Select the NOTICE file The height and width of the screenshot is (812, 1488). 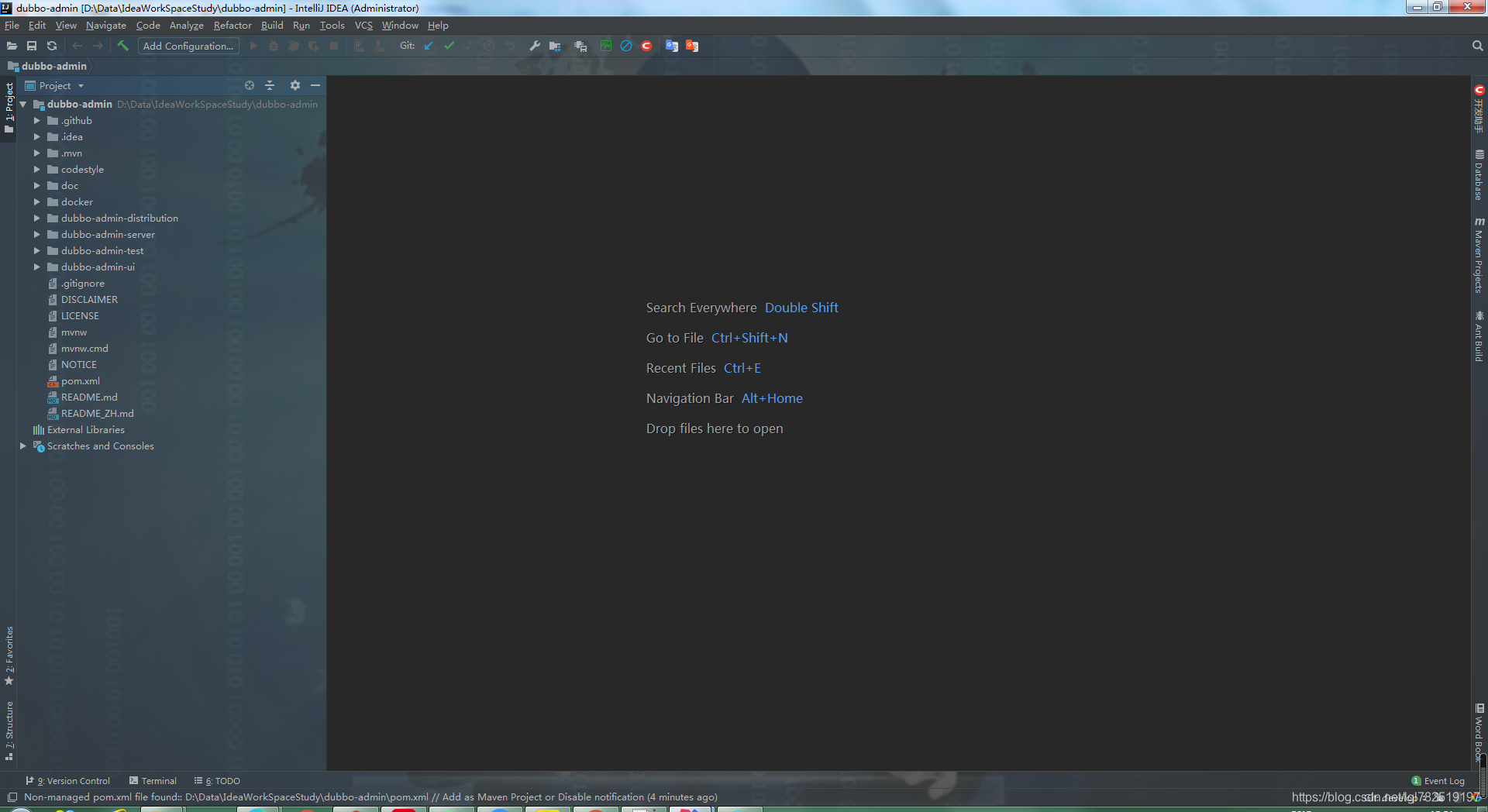[x=79, y=365]
